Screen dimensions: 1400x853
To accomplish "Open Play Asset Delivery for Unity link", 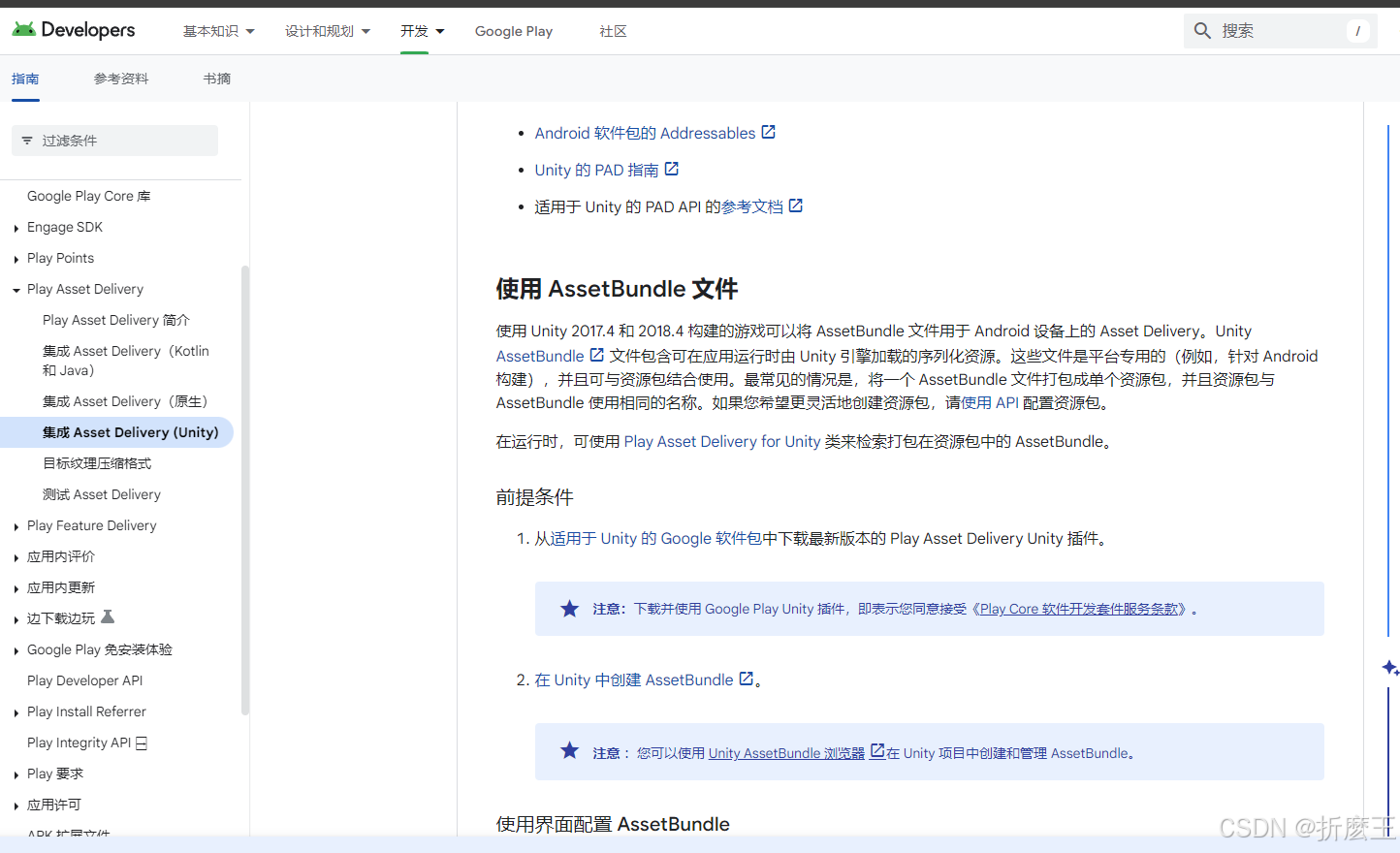I will point(722,441).
